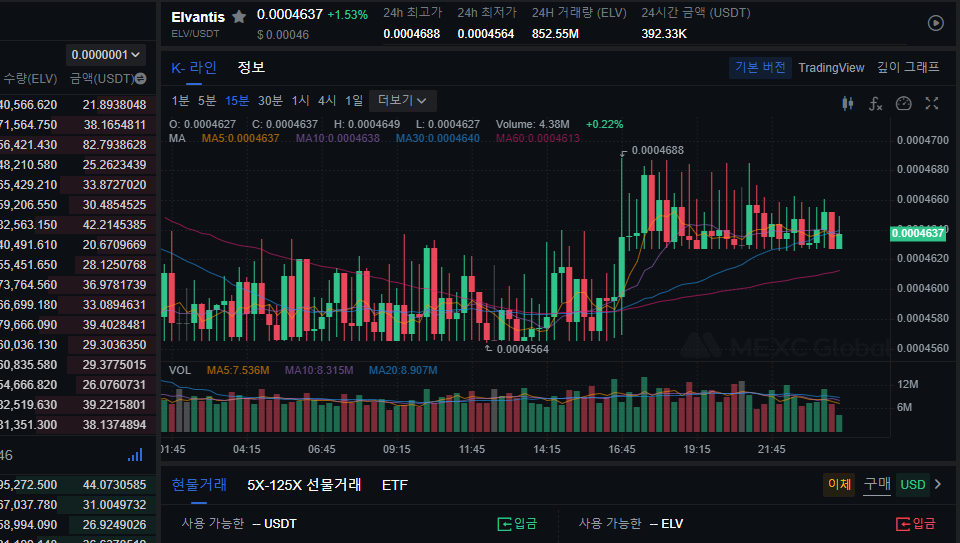The width and height of the screenshot is (960, 543).
Task: Click the gauge settings icon above chart
Action: (903, 103)
